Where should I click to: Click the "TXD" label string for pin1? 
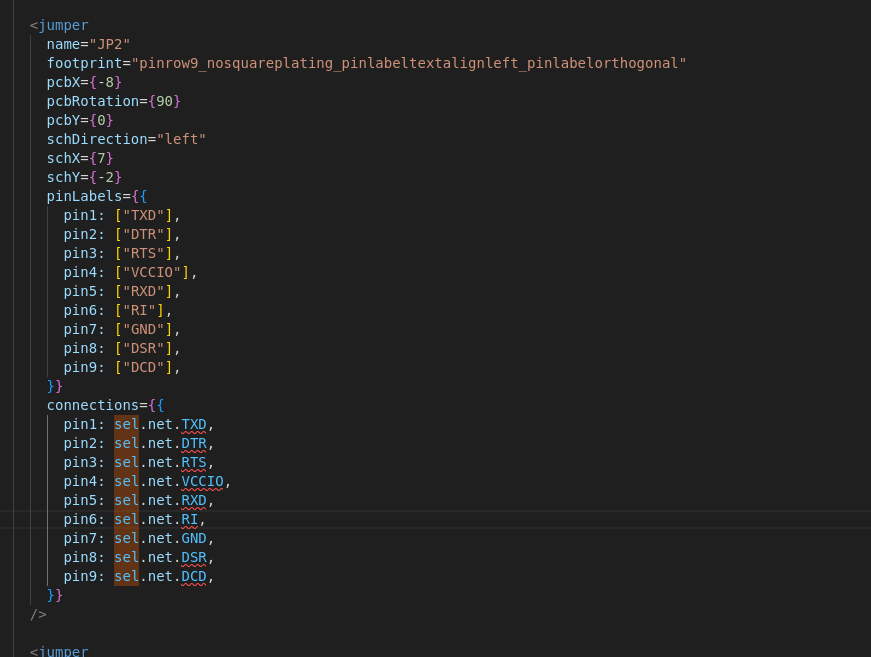pos(143,215)
